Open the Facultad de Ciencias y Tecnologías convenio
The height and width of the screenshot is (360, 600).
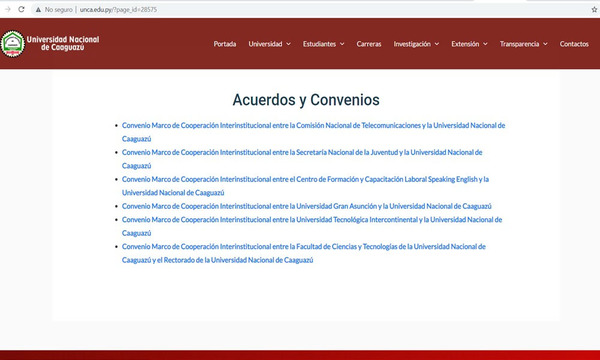pyautogui.click(x=304, y=253)
